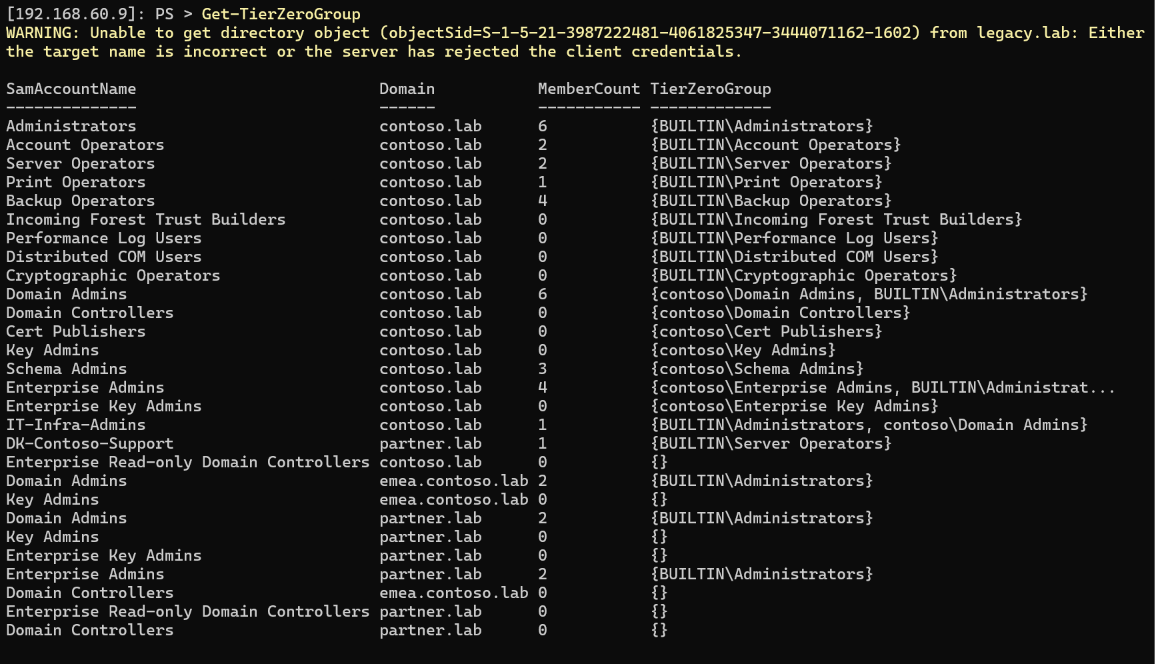Screen dimensions: 1155x664
Task: Click the Get-TierZeroGroup command text
Action: [281, 14]
